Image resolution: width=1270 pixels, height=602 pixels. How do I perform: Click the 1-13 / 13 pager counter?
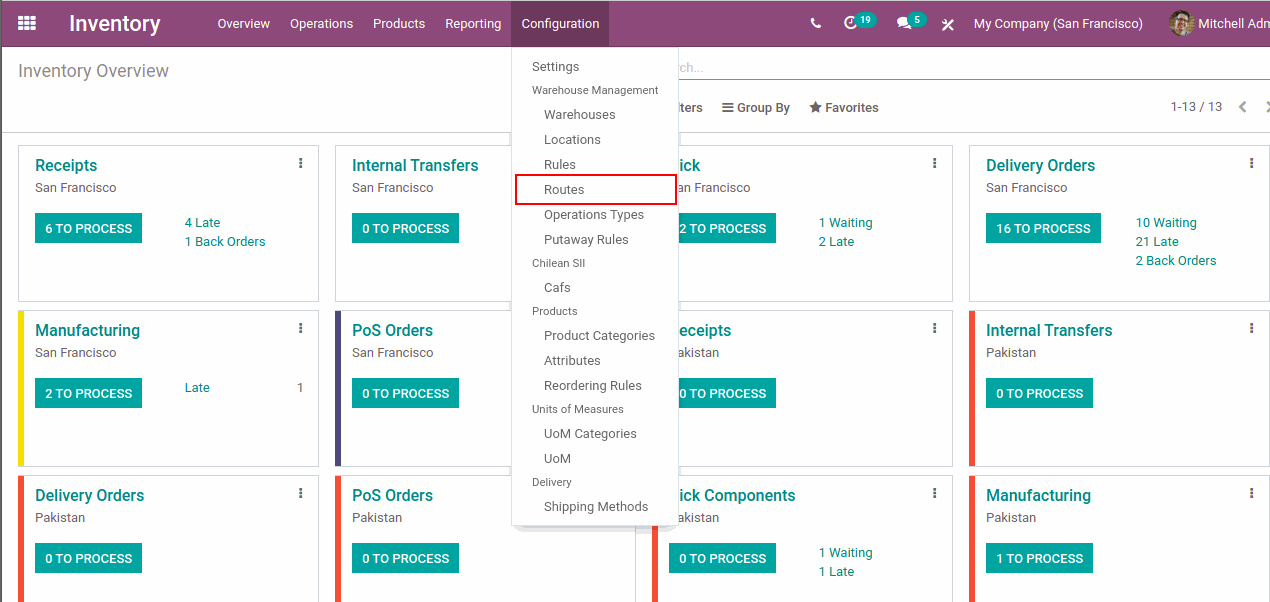click(1196, 107)
